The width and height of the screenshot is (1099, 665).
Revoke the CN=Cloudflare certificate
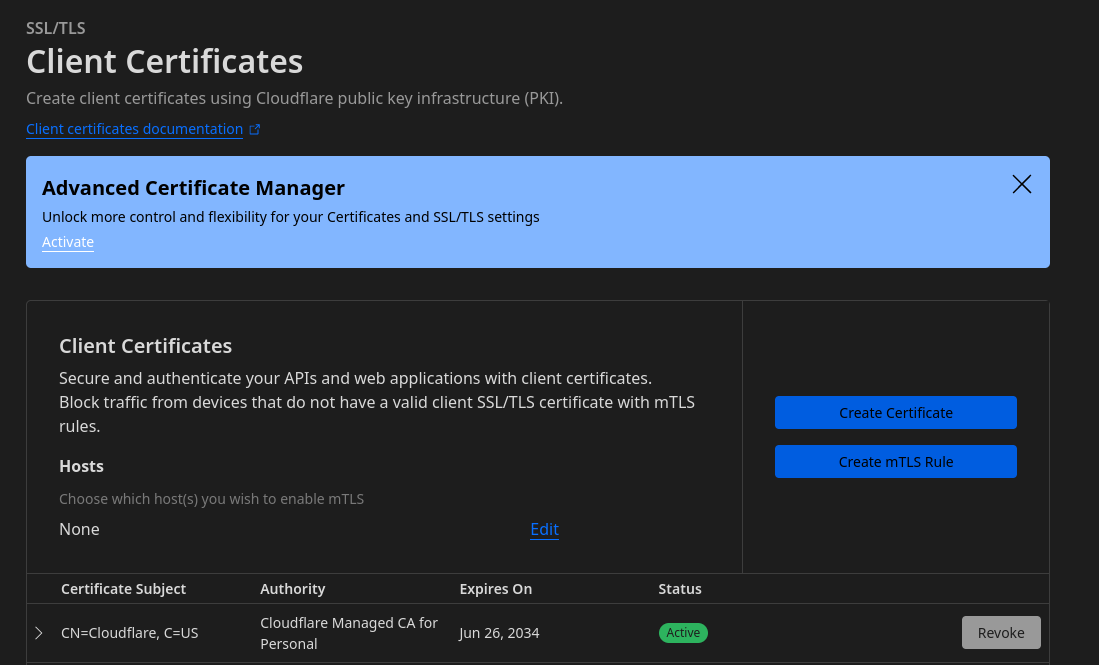(x=1000, y=633)
